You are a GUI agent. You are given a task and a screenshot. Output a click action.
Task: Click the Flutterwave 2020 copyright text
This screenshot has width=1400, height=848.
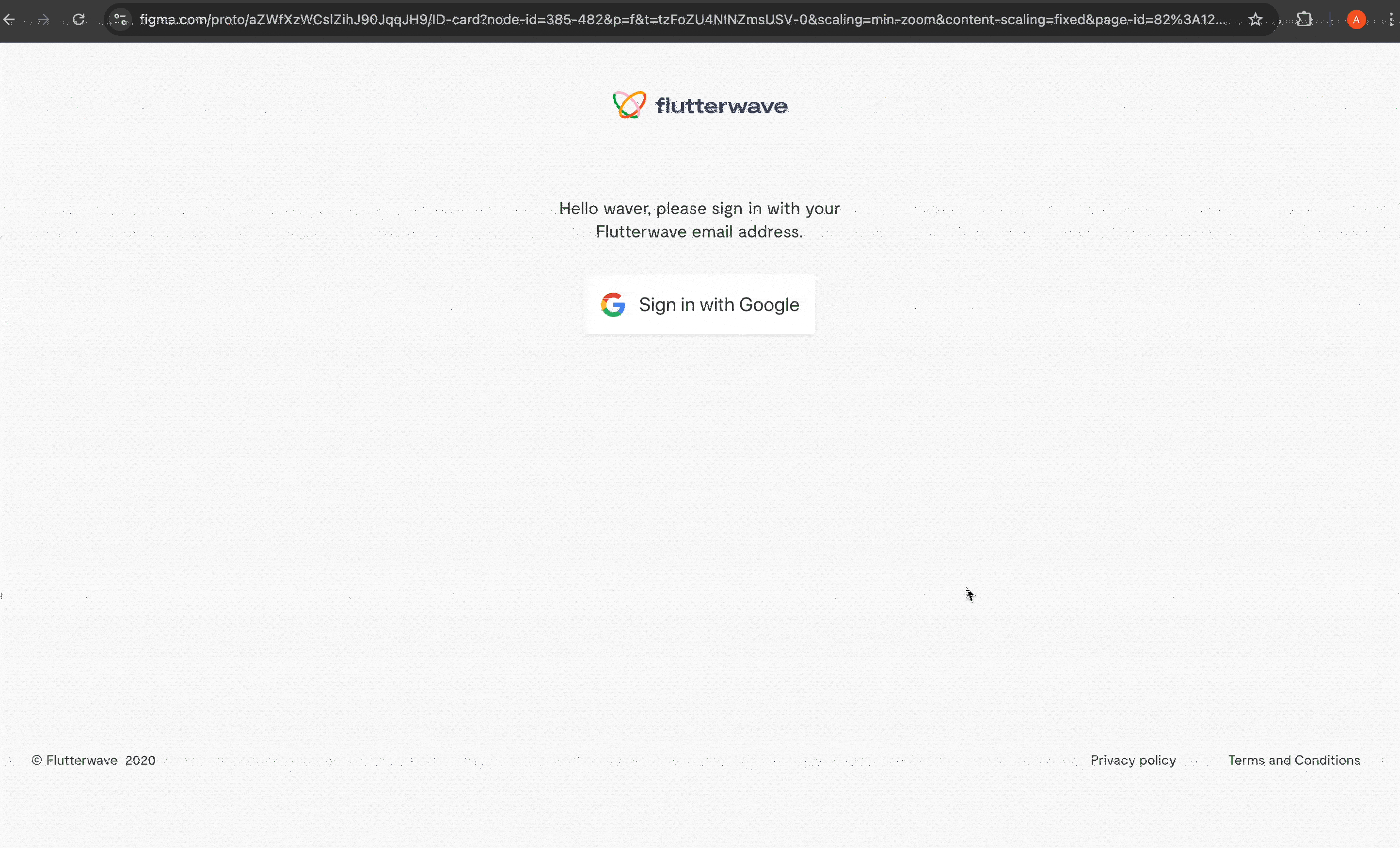pos(94,760)
